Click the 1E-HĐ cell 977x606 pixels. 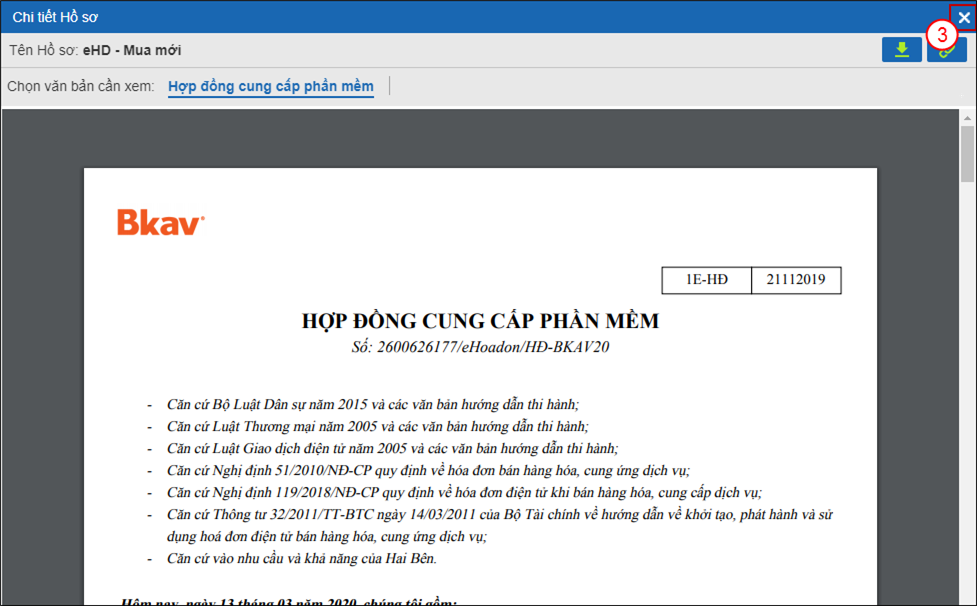coord(707,280)
